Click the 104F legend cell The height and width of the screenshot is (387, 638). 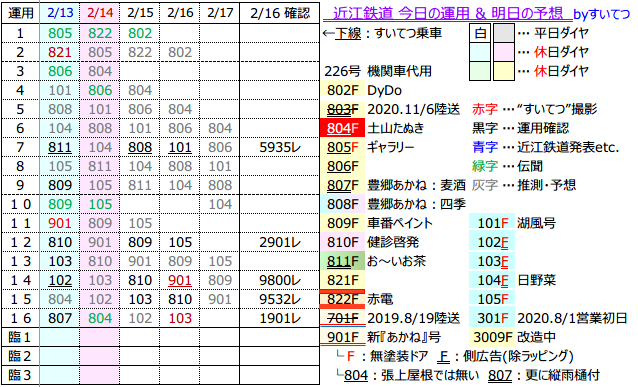(492, 280)
